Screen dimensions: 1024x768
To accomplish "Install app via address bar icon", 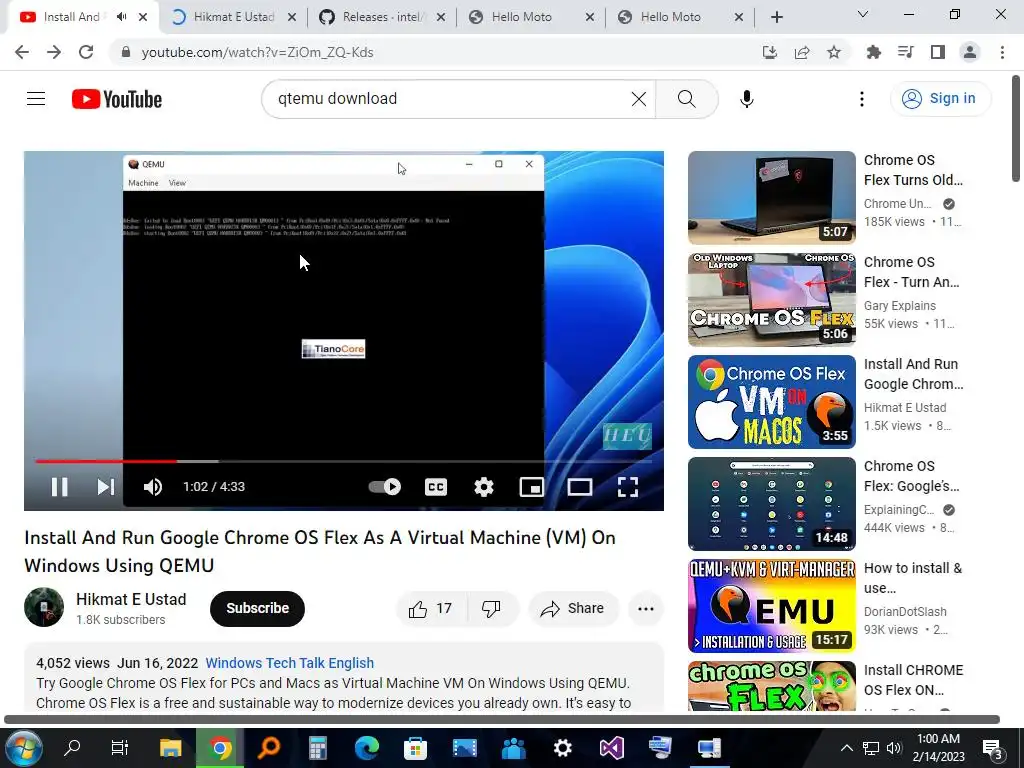I will (x=770, y=52).
